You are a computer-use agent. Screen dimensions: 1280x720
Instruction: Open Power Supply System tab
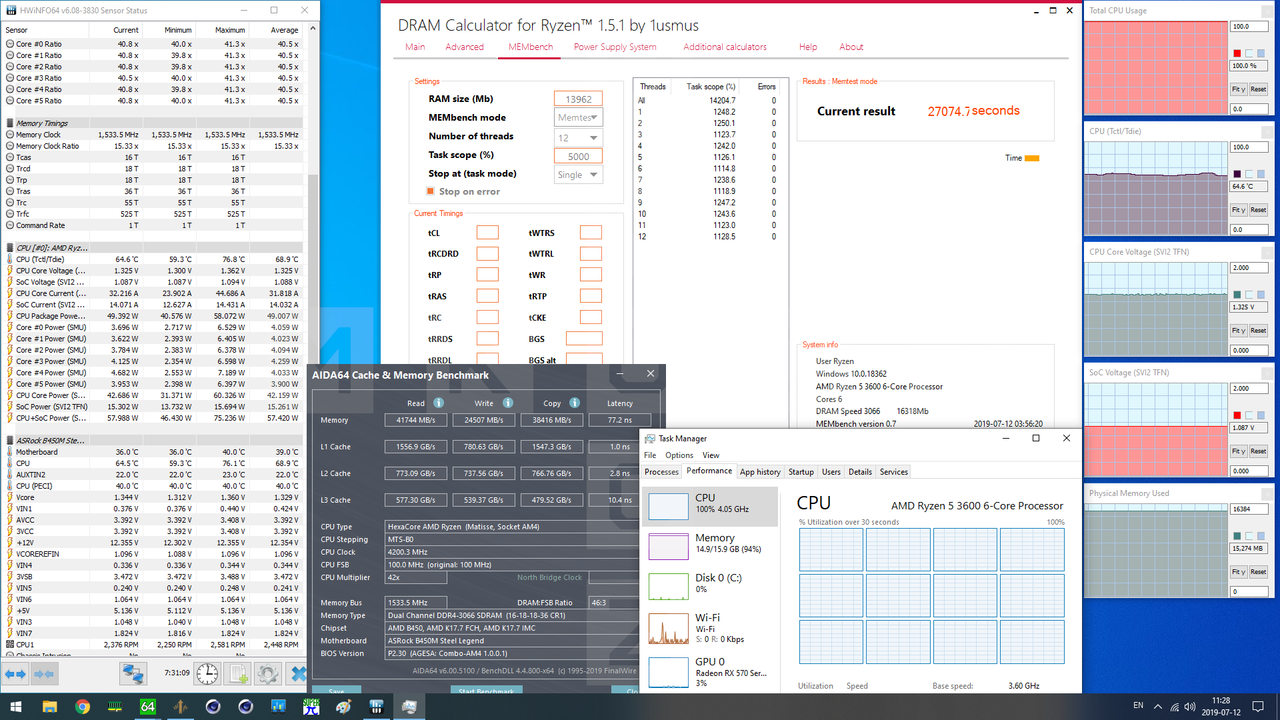point(615,47)
